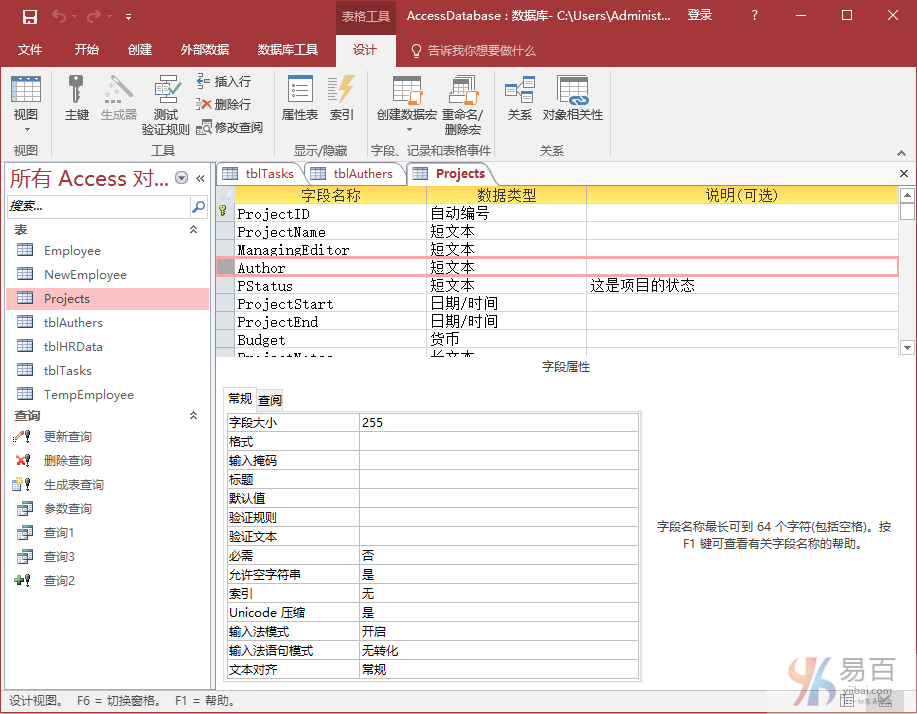
Task: Click the 主键 primary key icon
Action: coord(77,98)
